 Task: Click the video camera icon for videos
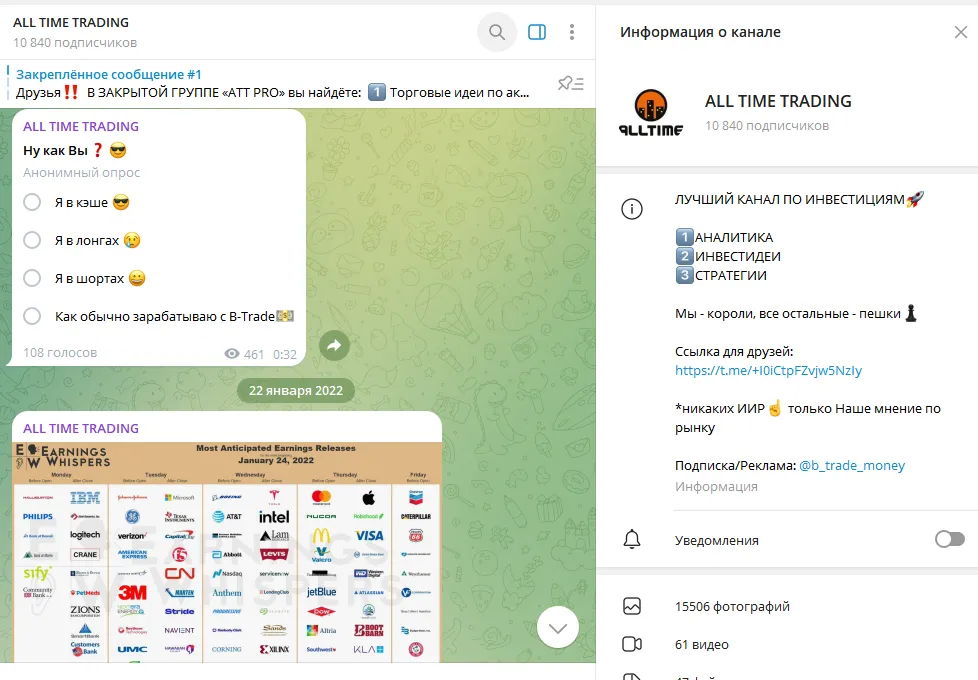pos(632,644)
